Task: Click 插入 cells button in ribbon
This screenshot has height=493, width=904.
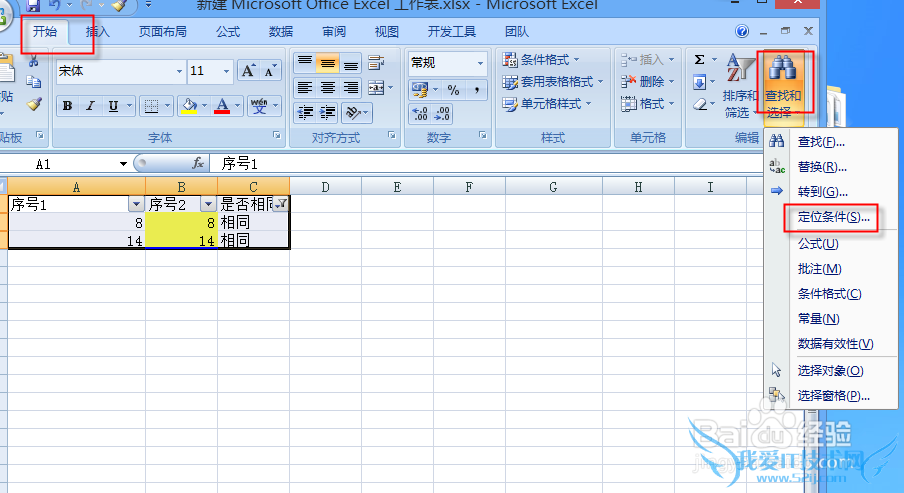Action: (647, 59)
